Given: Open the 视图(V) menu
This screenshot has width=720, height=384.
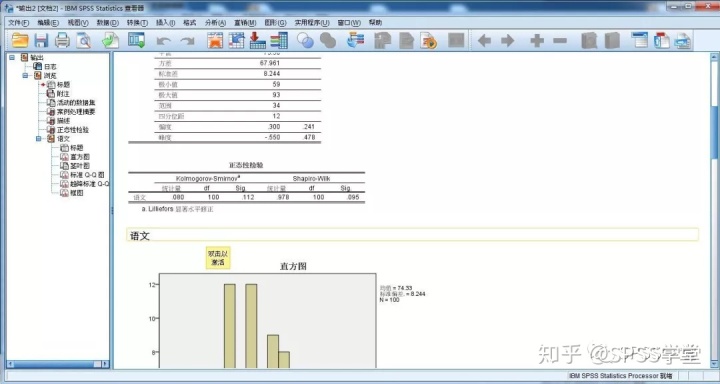Looking at the screenshot, I should (78, 23).
